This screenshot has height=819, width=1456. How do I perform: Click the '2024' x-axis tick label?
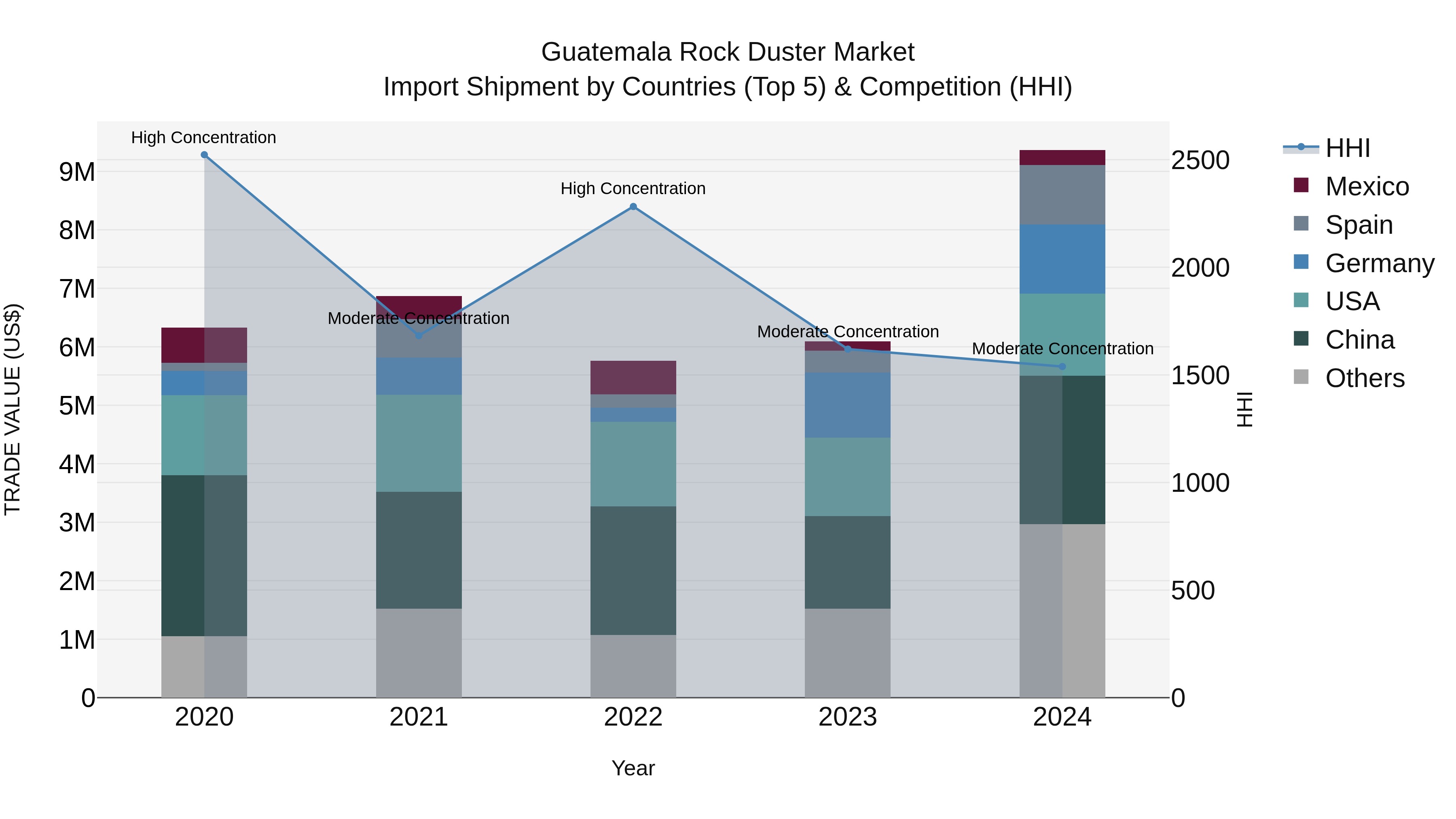tap(1062, 717)
